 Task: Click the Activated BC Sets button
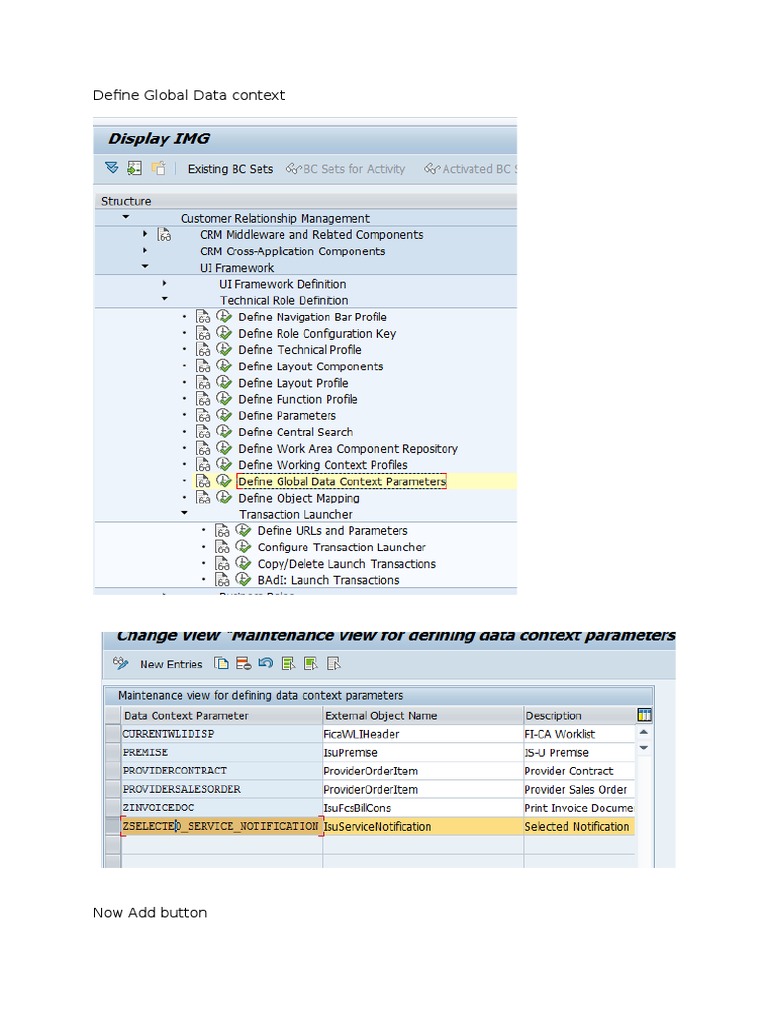pos(470,168)
